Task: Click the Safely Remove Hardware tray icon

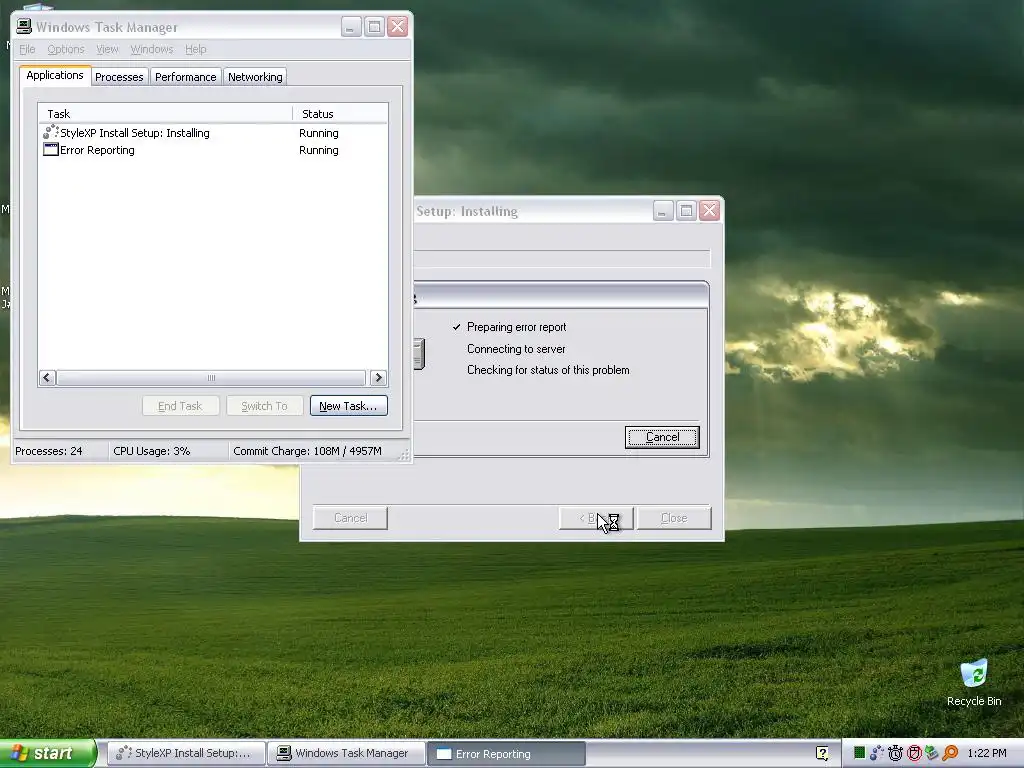Action: [932, 753]
